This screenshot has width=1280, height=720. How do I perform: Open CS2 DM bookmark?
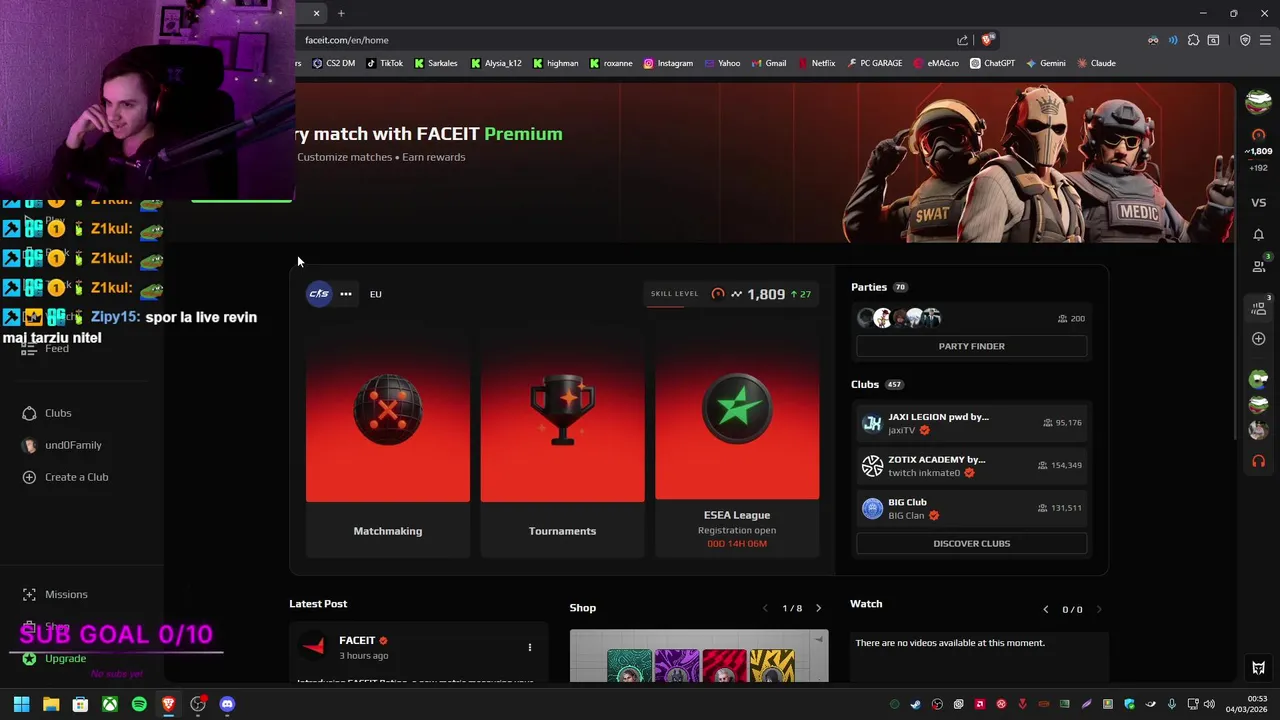coord(334,63)
